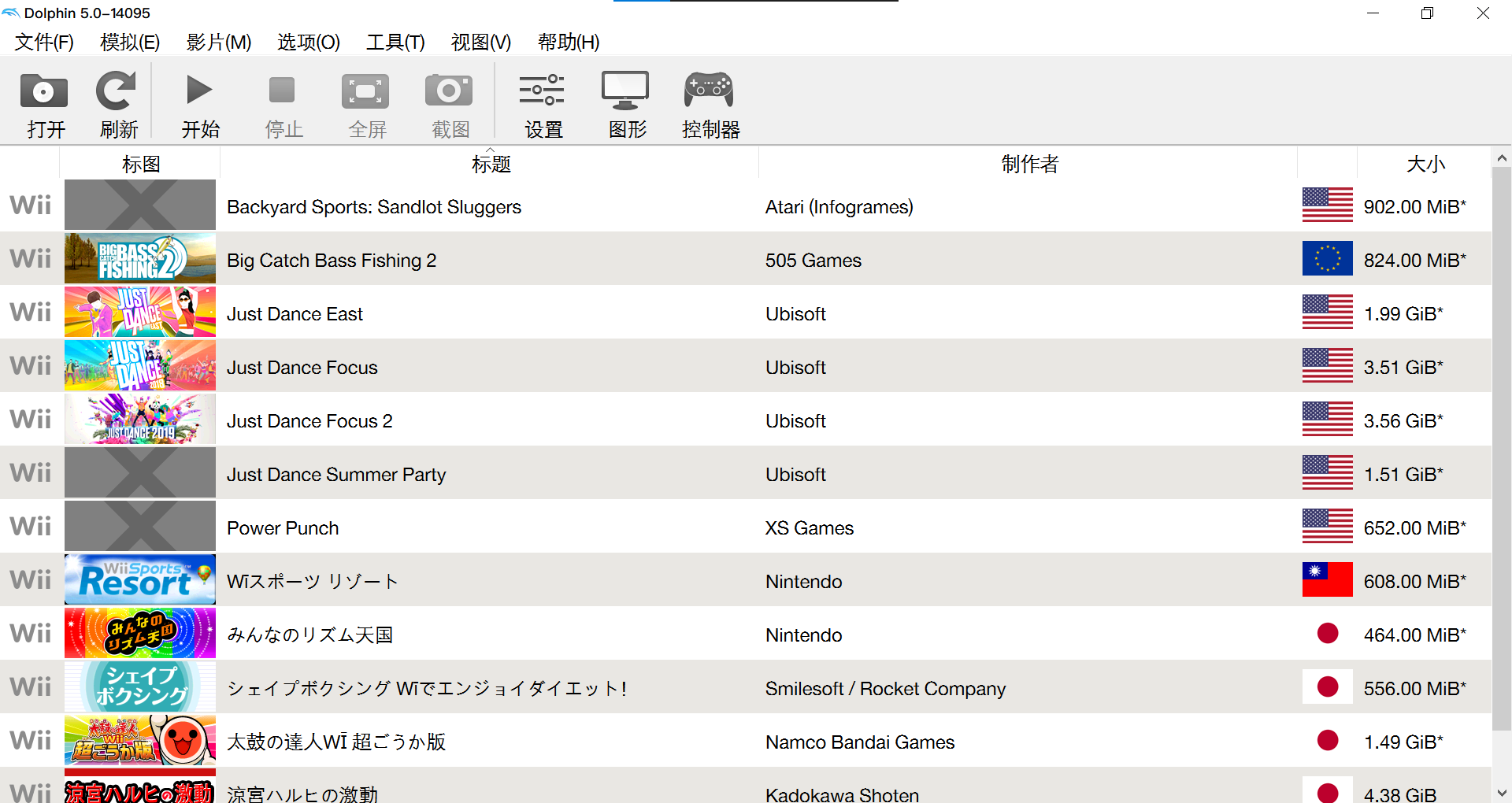
Task: Sort list by 大小 column header
Action: coord(1425,164)
